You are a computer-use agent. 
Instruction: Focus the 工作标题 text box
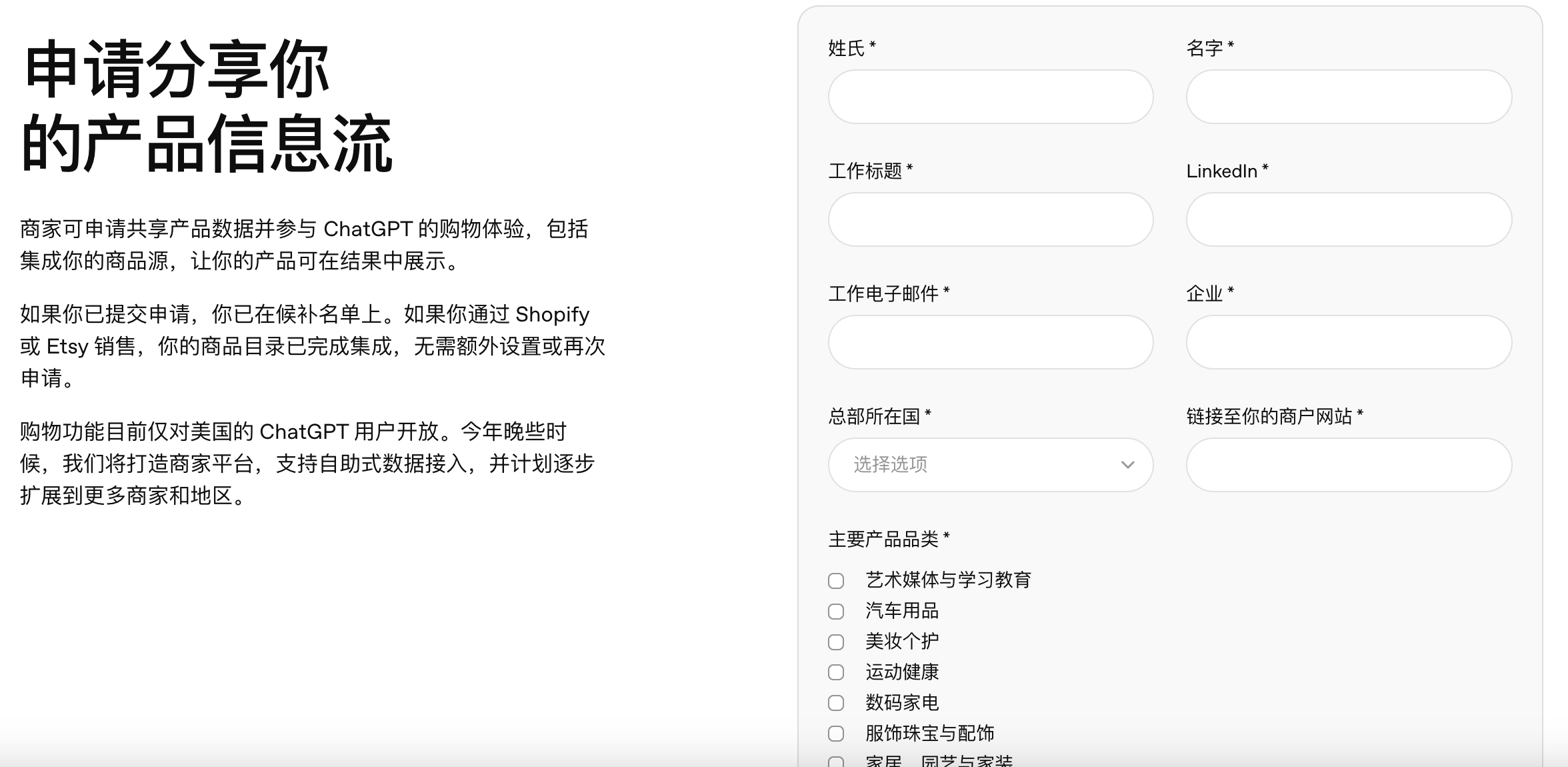click(x=991, y=219)
